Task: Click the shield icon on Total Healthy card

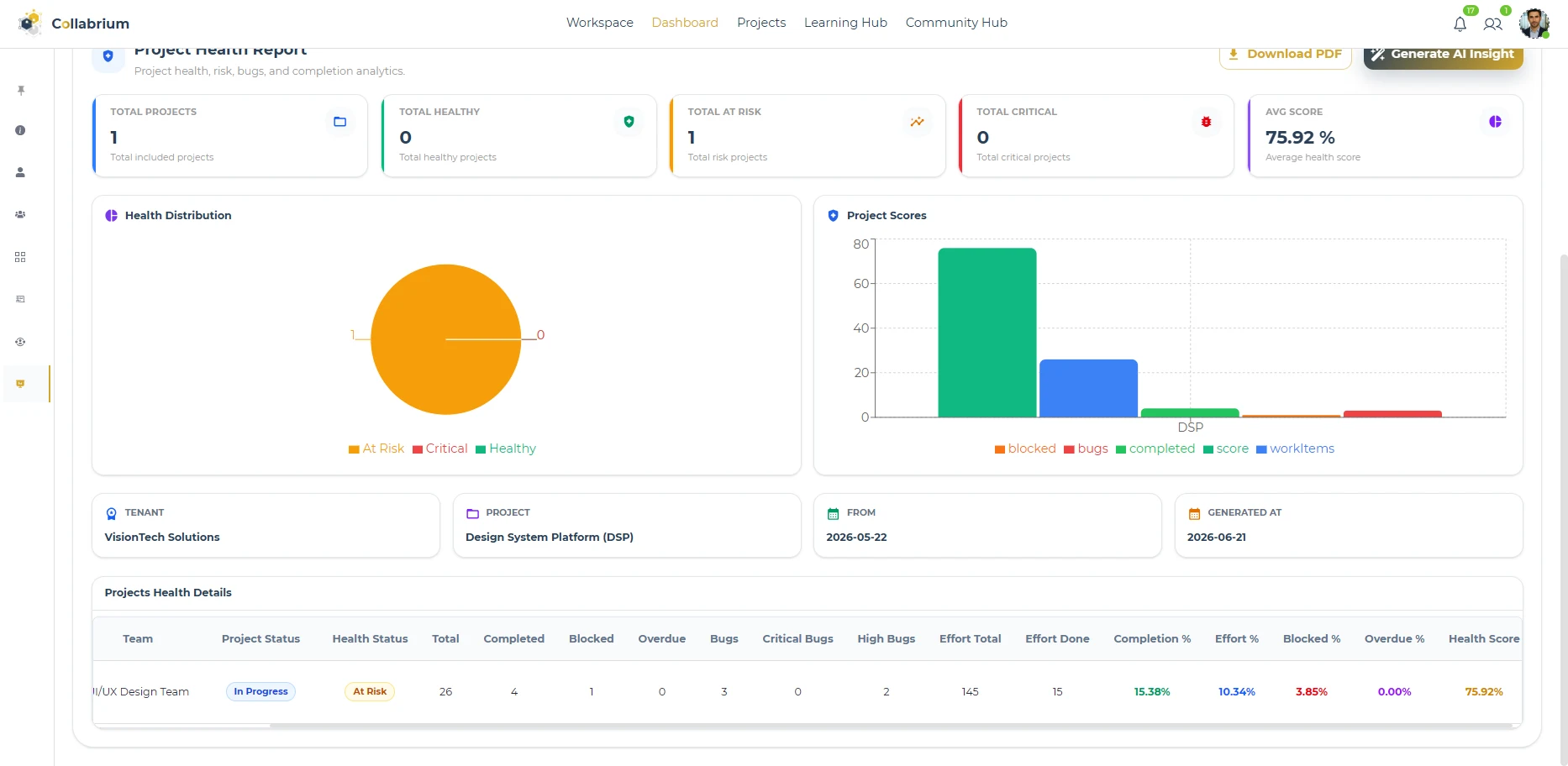Action: coord(629,122)
